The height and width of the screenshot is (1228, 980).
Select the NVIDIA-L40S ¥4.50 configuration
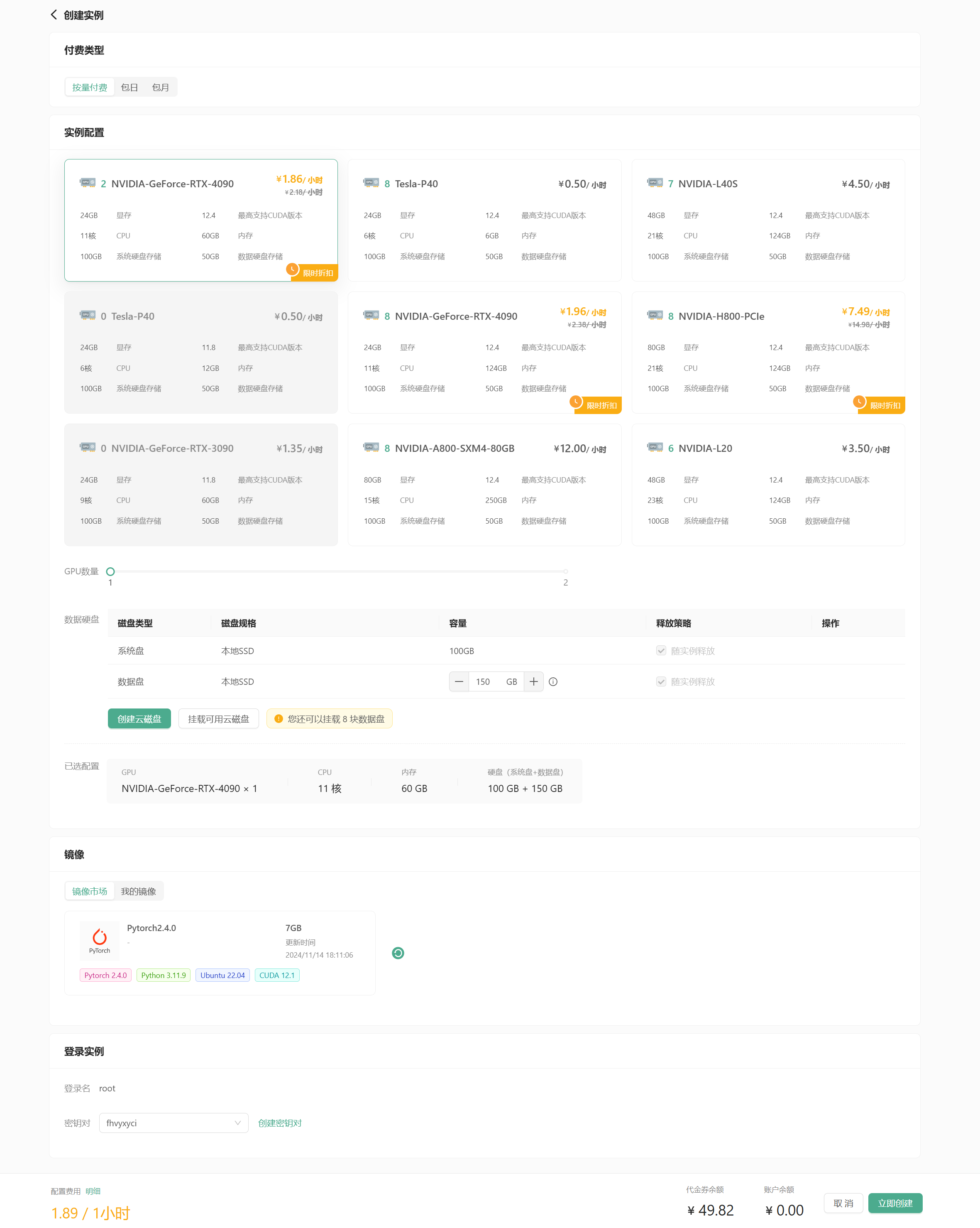[768, 220]
